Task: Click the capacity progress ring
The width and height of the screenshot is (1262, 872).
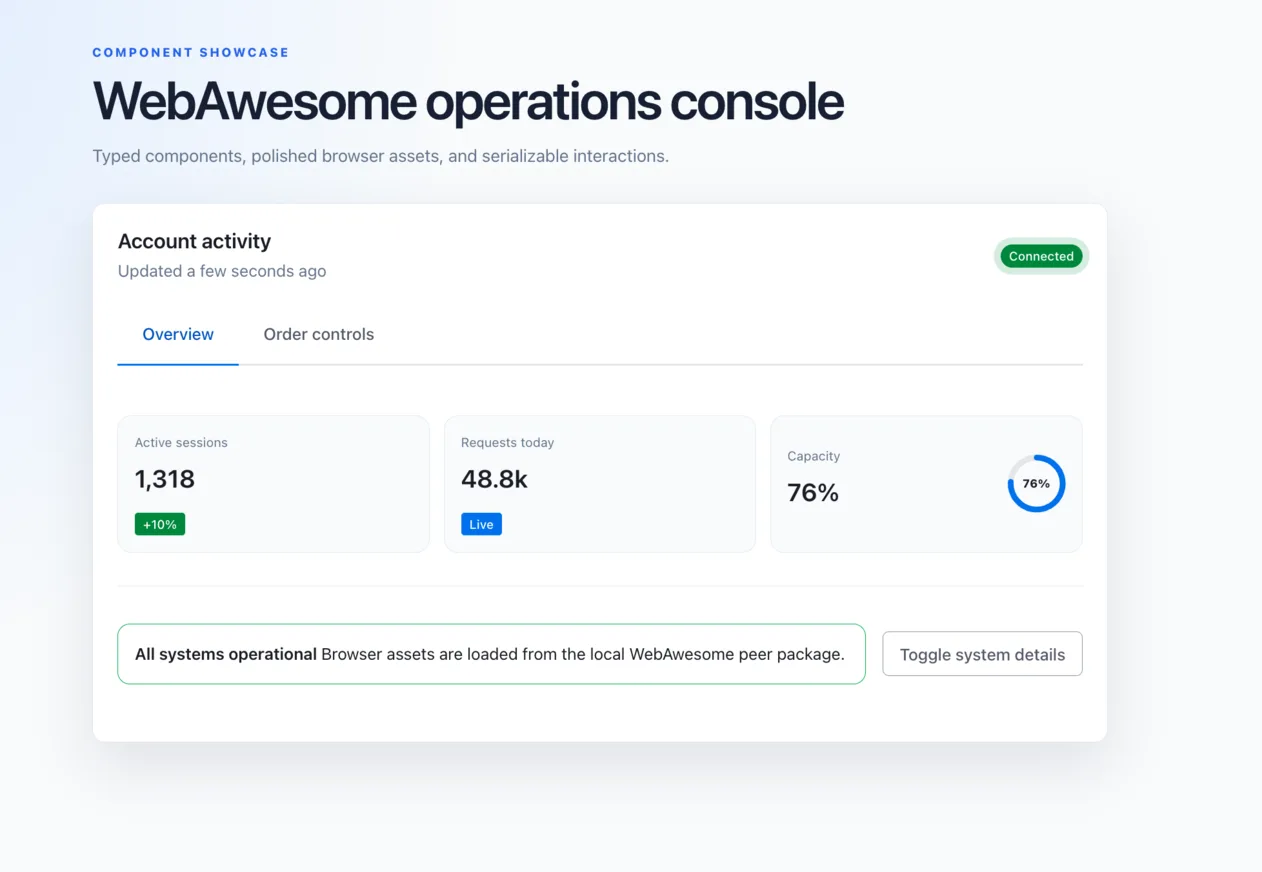Action: pyautogui.click(x=1036, y=484)
